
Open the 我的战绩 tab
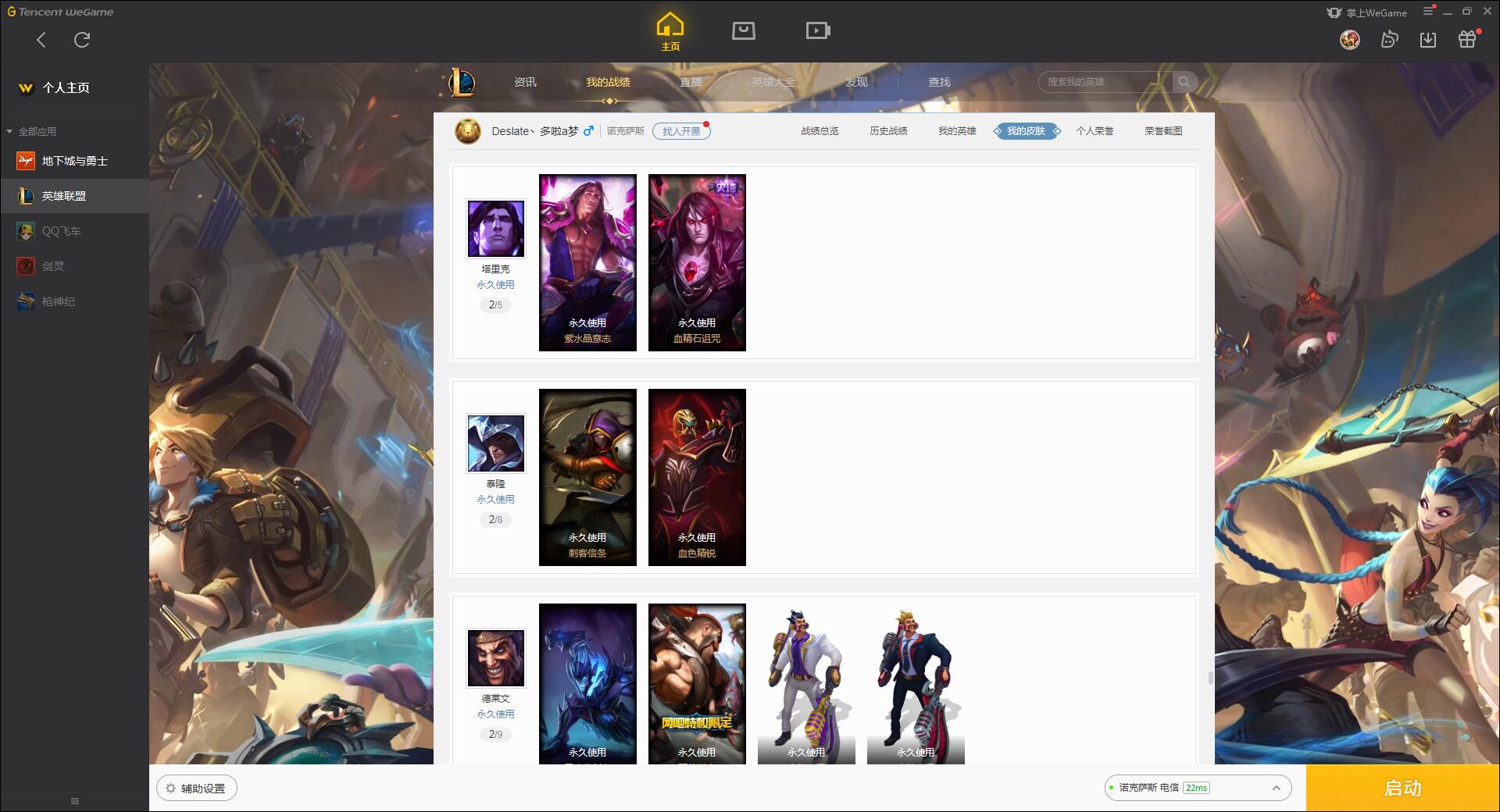coord(608,82)
